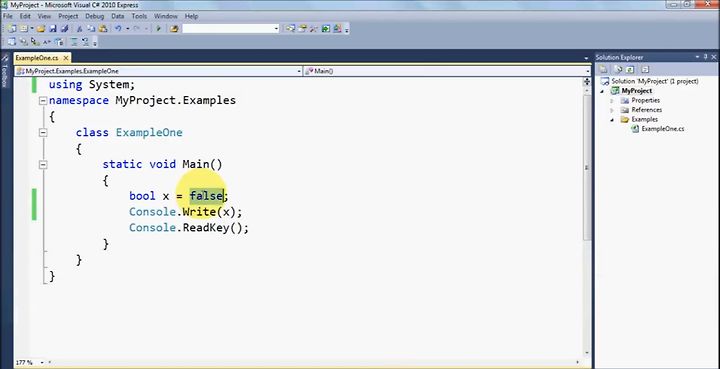Click the Save All toolbar icon
Screen dimensions: 720x369
click(64, 28)
